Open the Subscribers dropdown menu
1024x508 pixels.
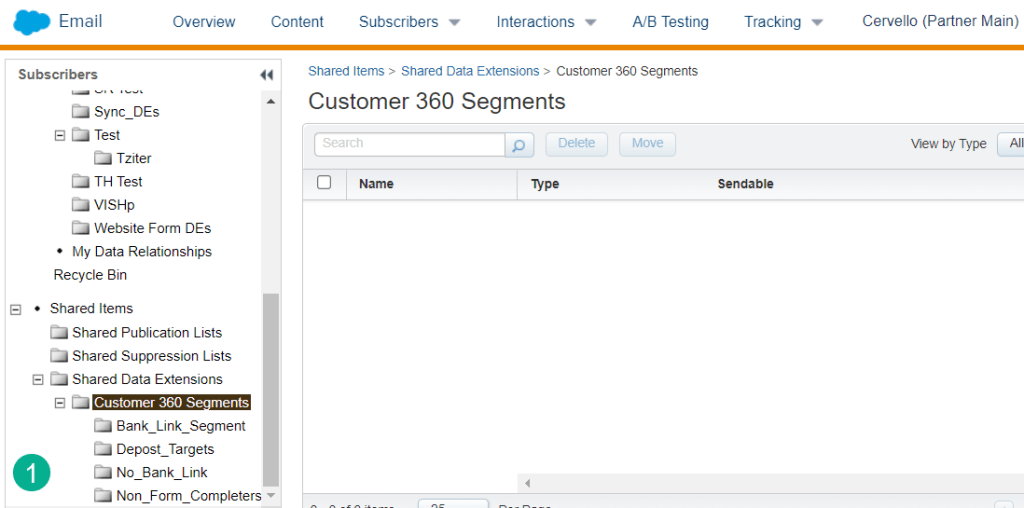pos(410,22)
